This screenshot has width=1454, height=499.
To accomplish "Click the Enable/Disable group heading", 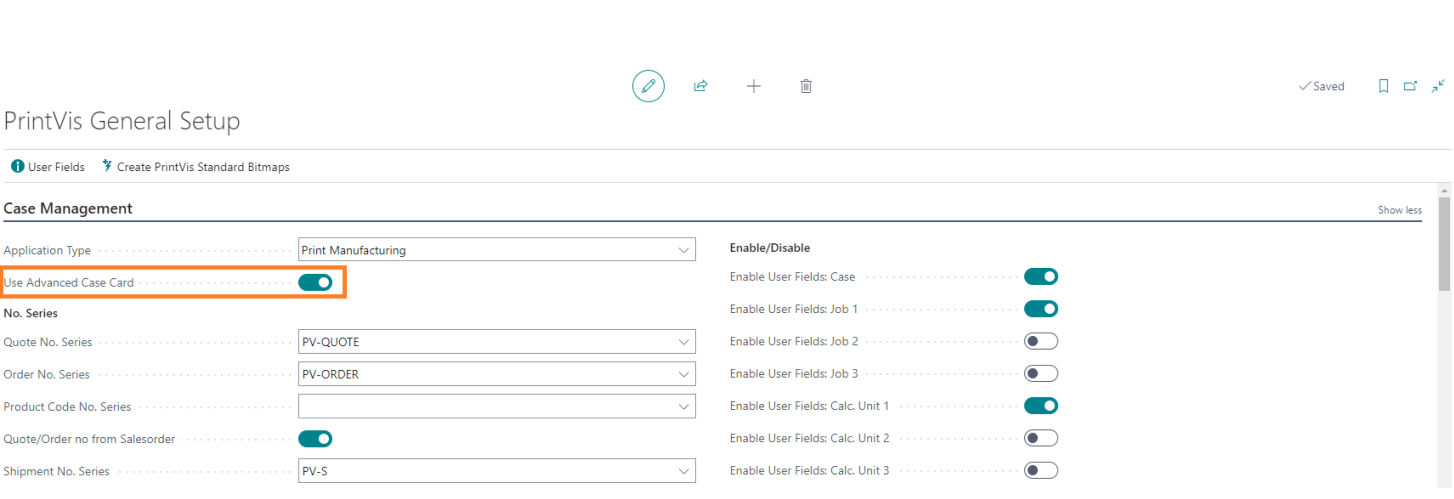I will coord(770,247).
